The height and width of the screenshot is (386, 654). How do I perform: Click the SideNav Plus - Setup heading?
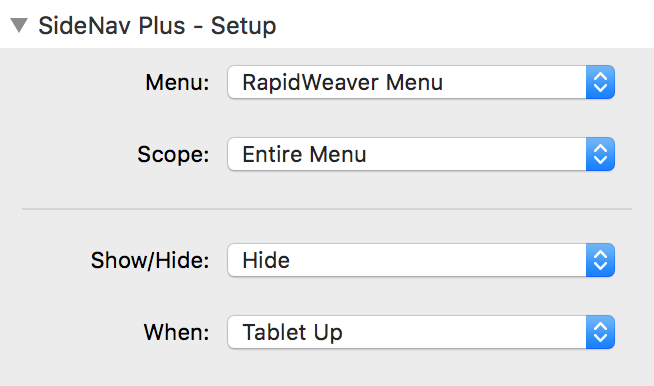coord(157,26)
